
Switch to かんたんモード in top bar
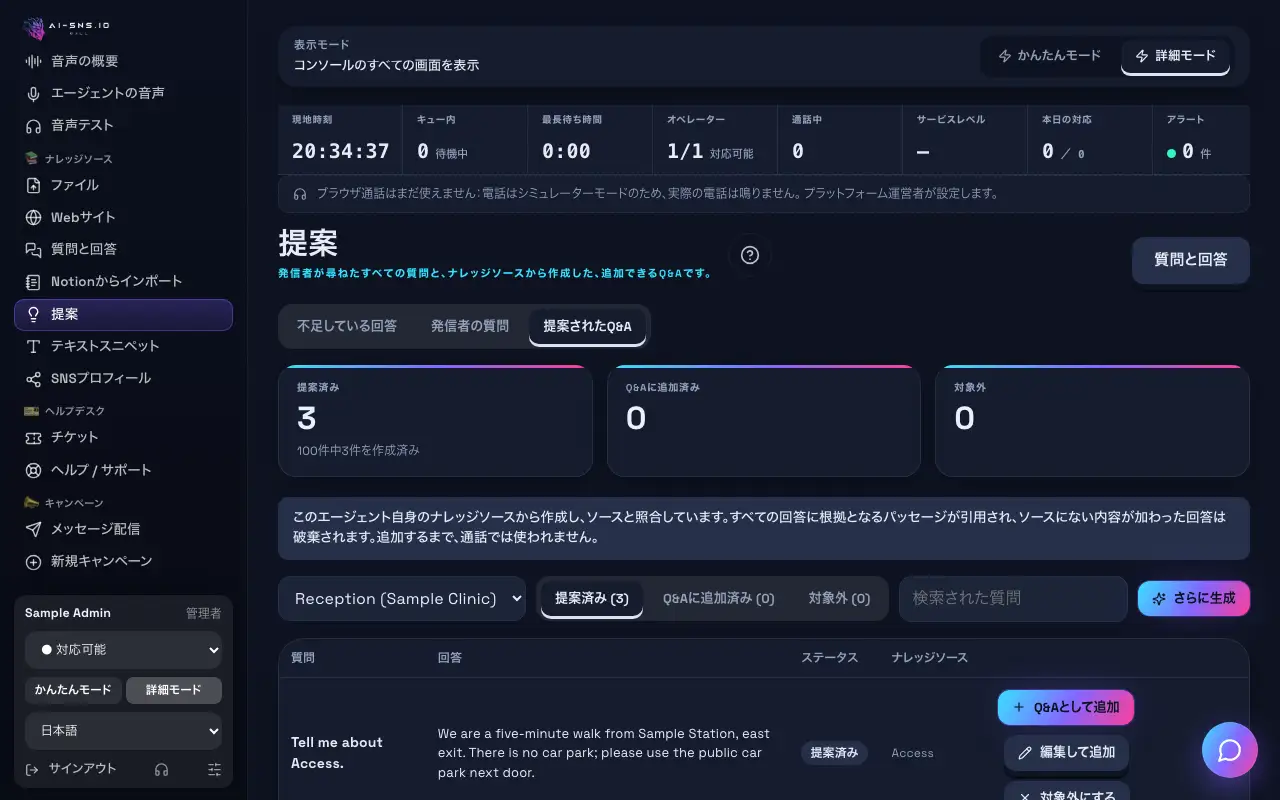click(x=1050, y=56)
